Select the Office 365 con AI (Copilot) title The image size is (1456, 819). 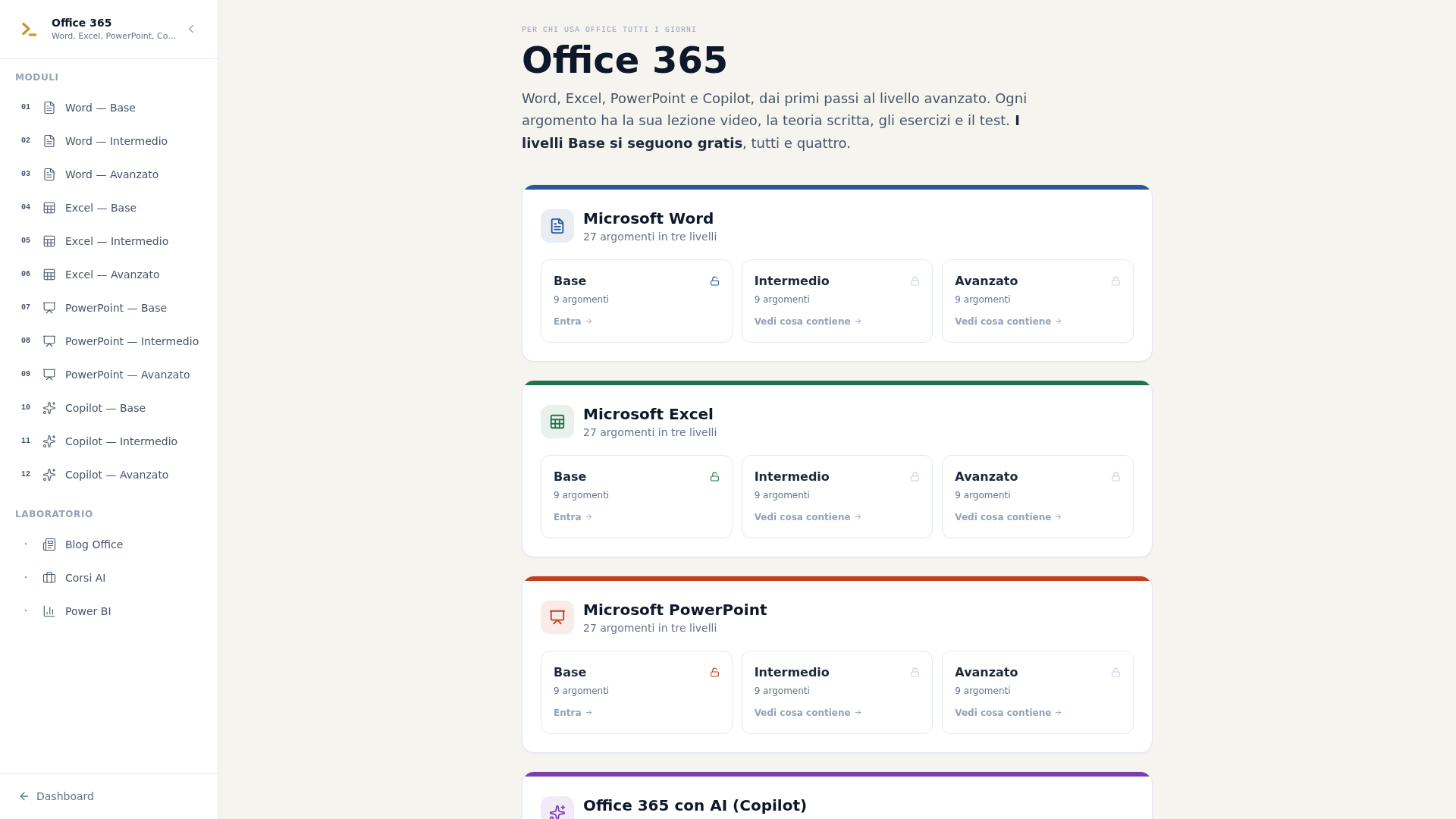(695, 805)
